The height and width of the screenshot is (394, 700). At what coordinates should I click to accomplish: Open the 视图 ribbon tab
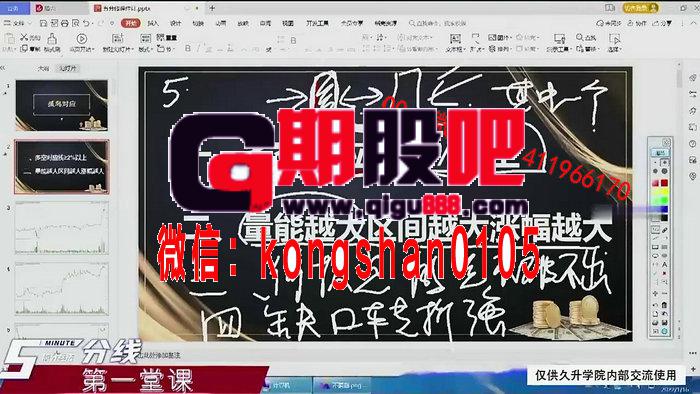coord(288,23)
